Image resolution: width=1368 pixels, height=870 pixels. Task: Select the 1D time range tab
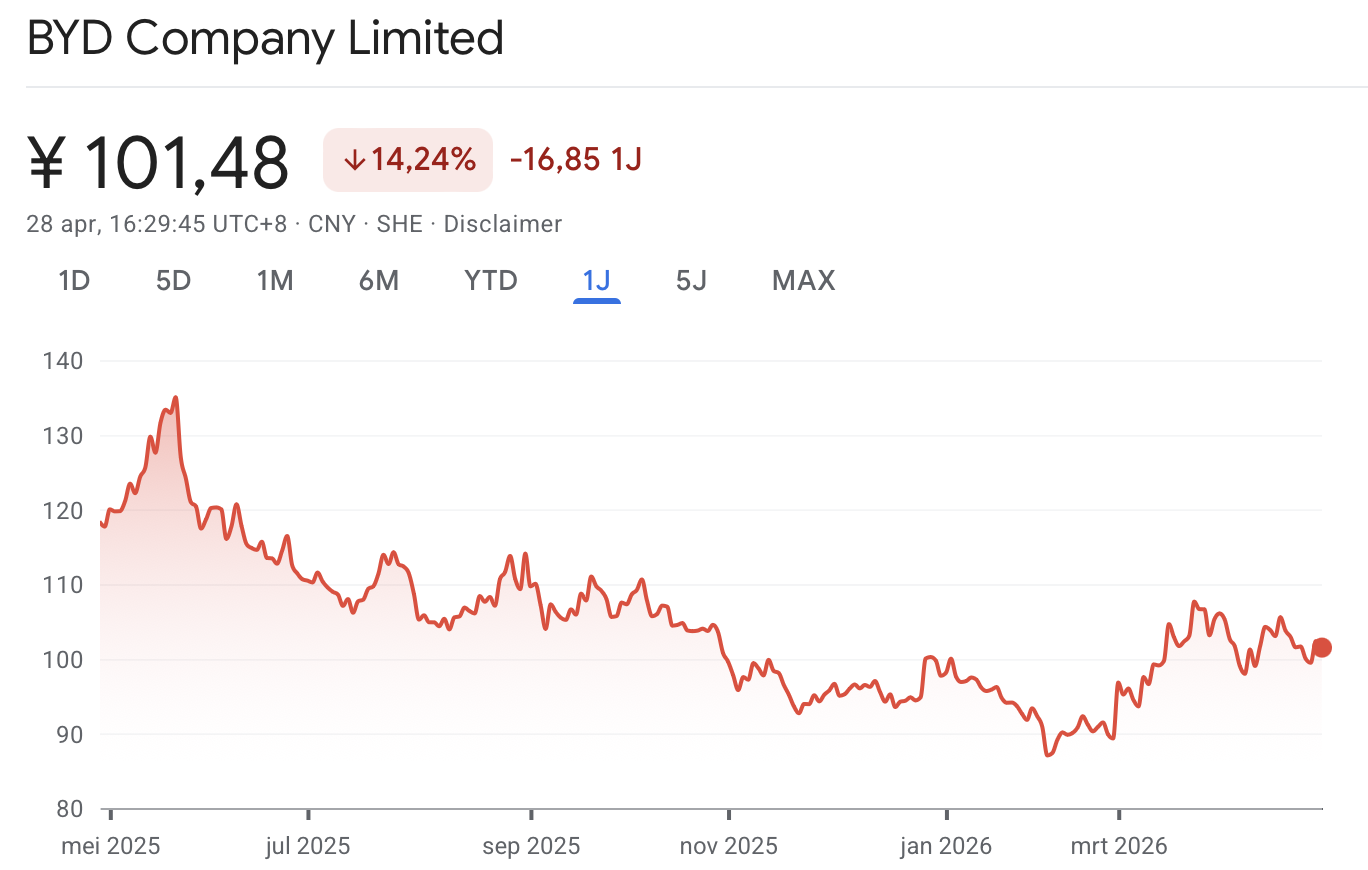tap(74, 281)
